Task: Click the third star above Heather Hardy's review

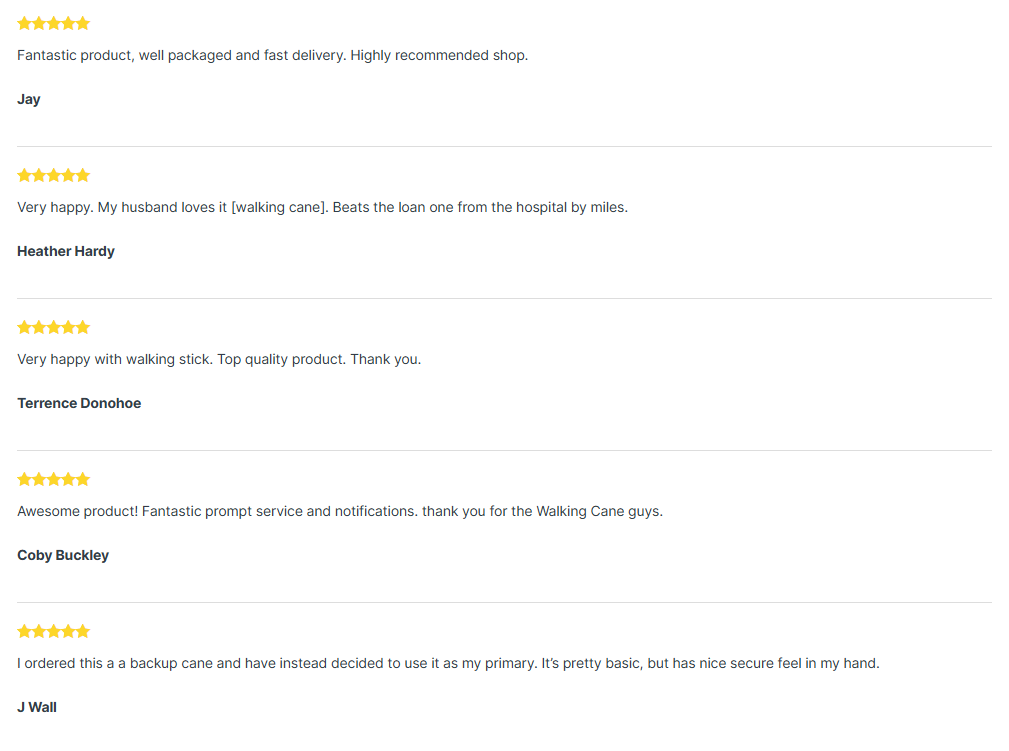Action: (54, 175)
